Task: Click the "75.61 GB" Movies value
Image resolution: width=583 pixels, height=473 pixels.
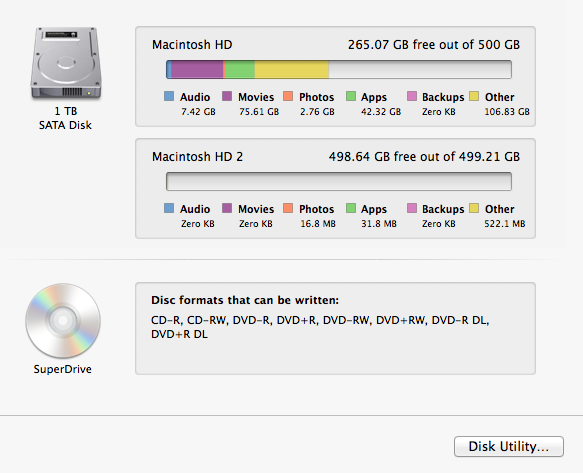Action: tap(259, 112)
